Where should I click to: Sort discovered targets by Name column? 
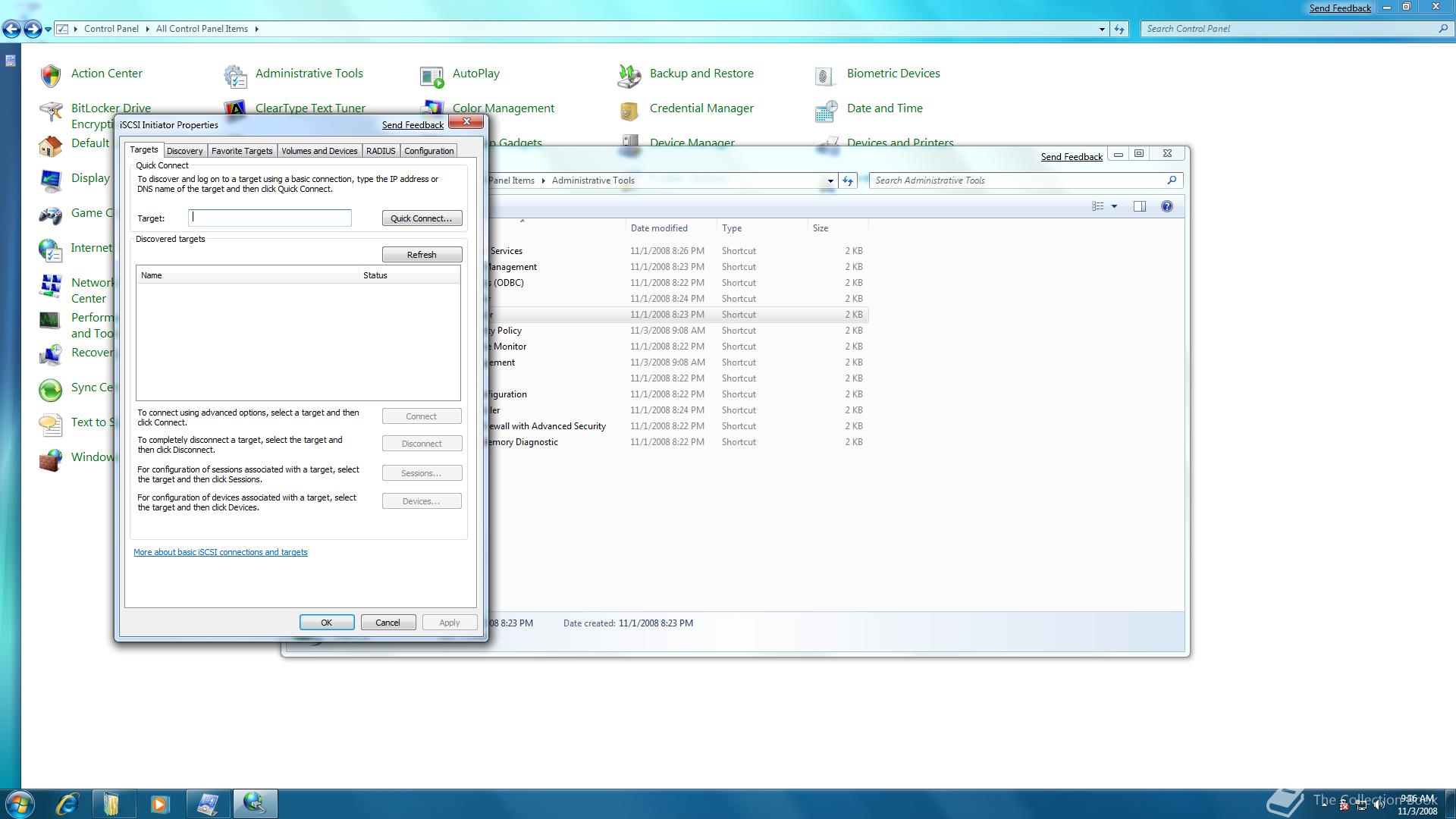pyautogui.click(x=247, y=275)
